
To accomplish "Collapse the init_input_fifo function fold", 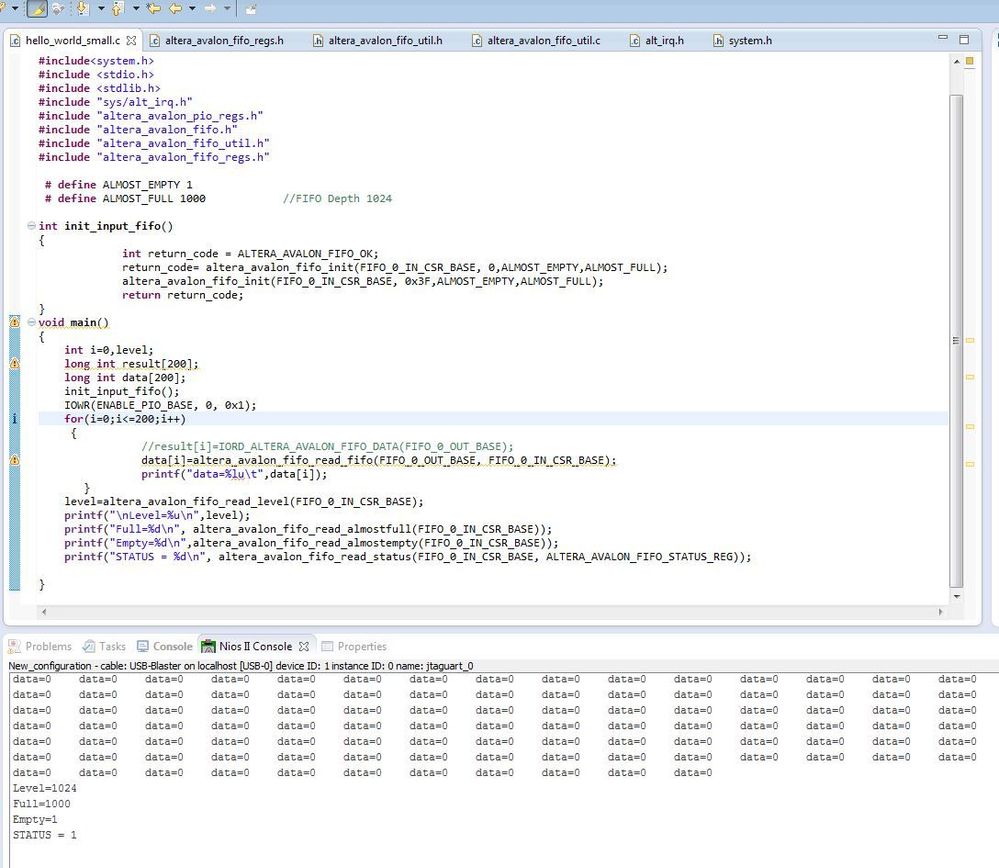I will pos(32,227).
